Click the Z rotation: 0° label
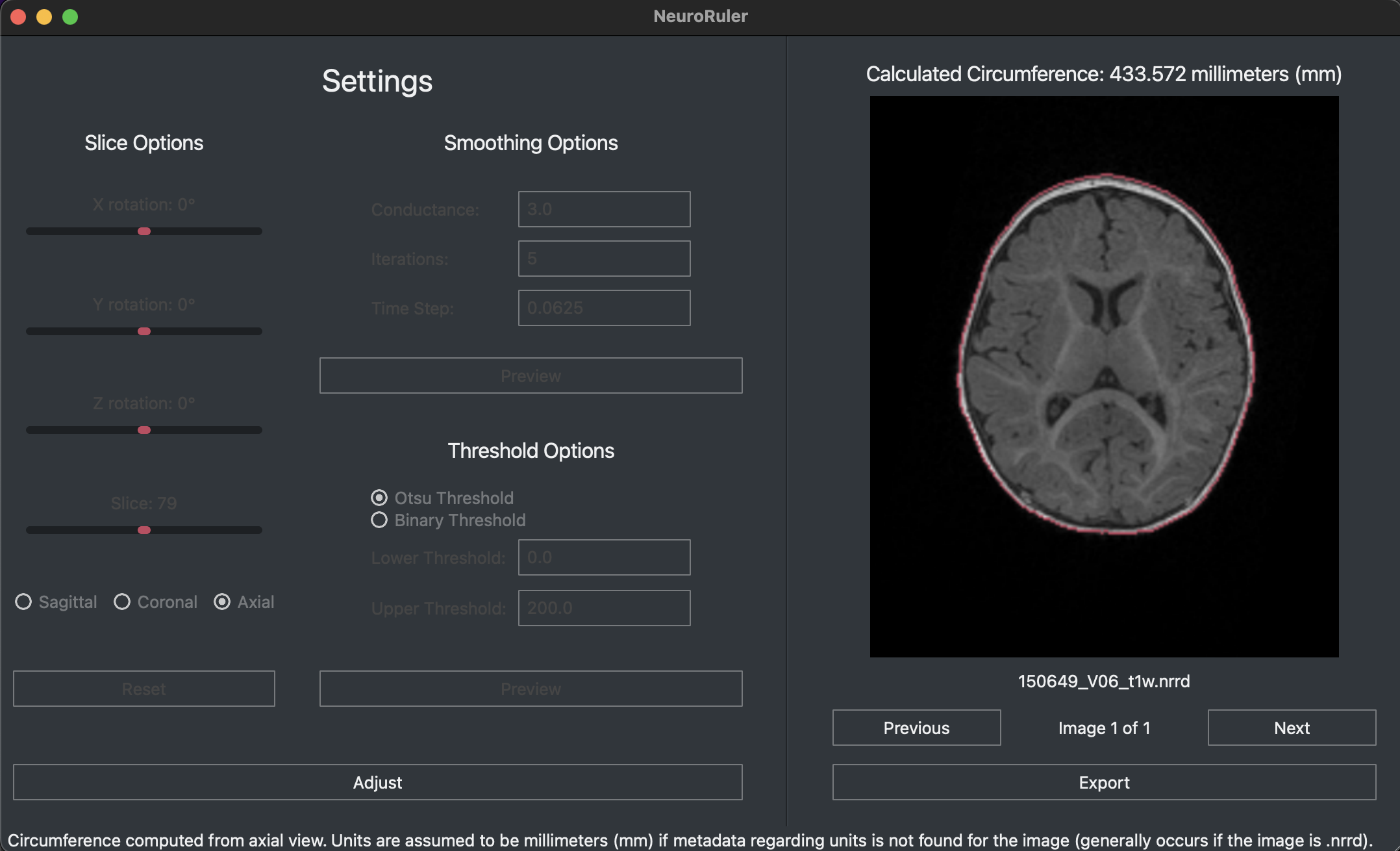The height and width of the screenshot is (851, 1400). pyautogui.click(x=144, y=403)
